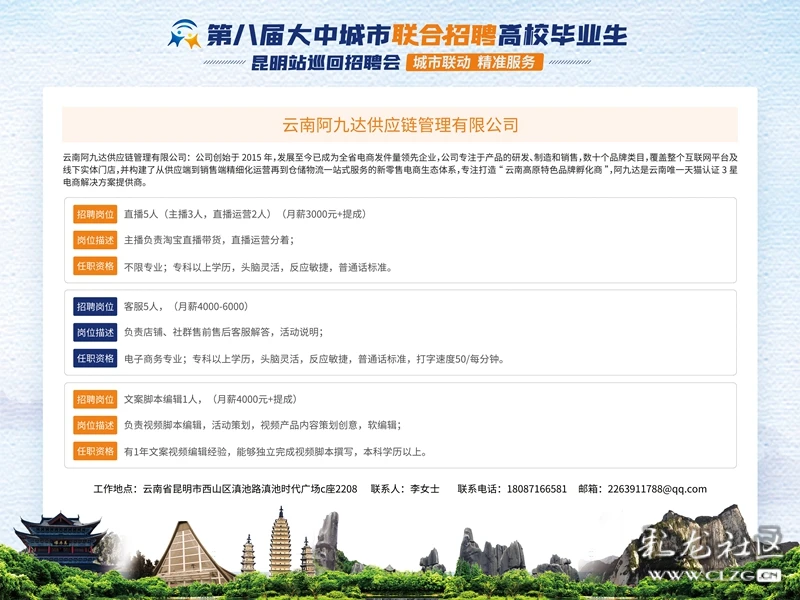Click the blue '任职资格' tag beside 电子商务专业

[x=95, y=359]
